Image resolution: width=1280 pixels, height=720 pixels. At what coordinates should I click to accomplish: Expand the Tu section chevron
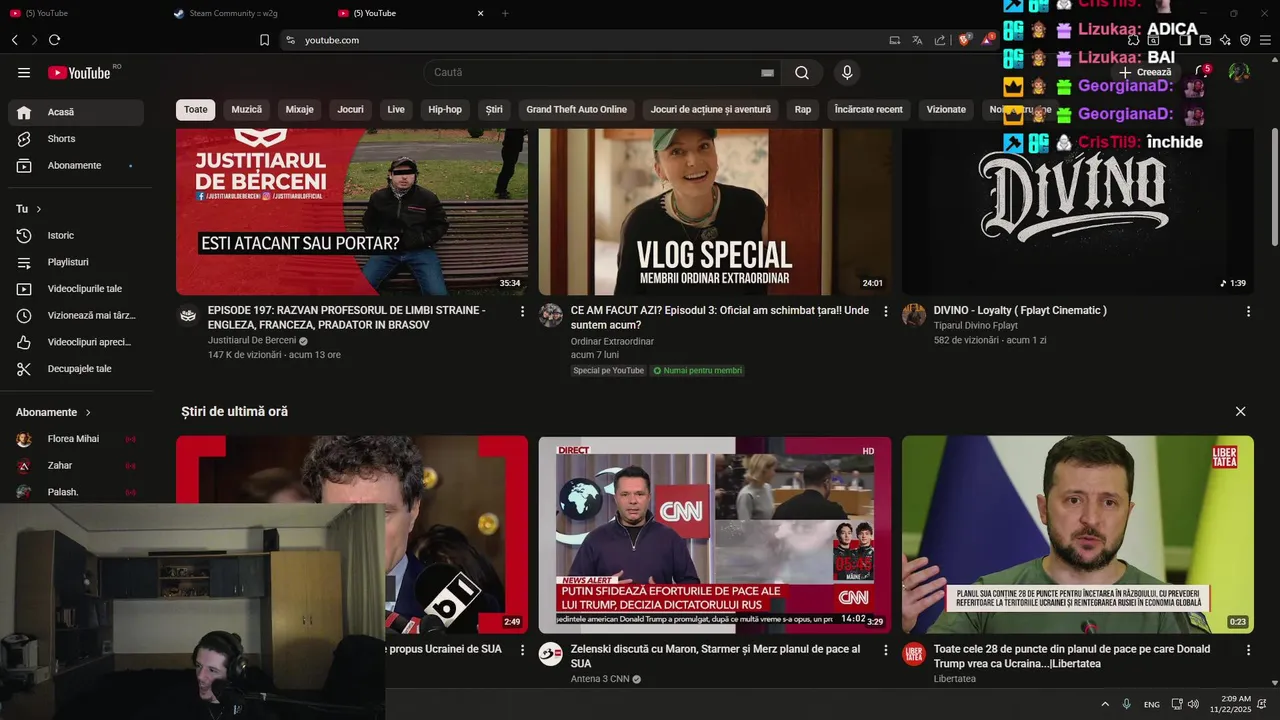coord(39,209)
